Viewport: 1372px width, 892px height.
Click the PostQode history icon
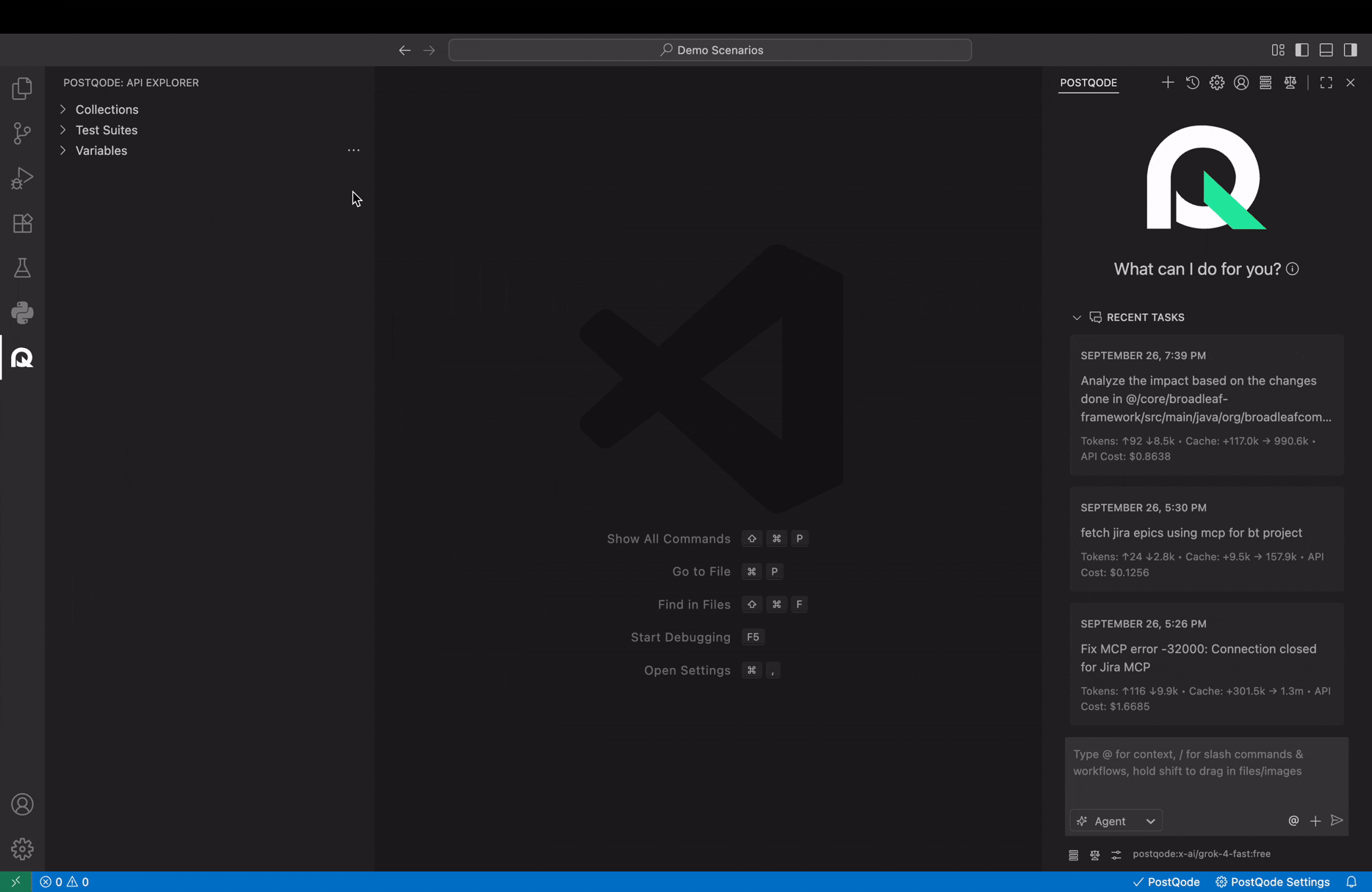(1192, 83)
